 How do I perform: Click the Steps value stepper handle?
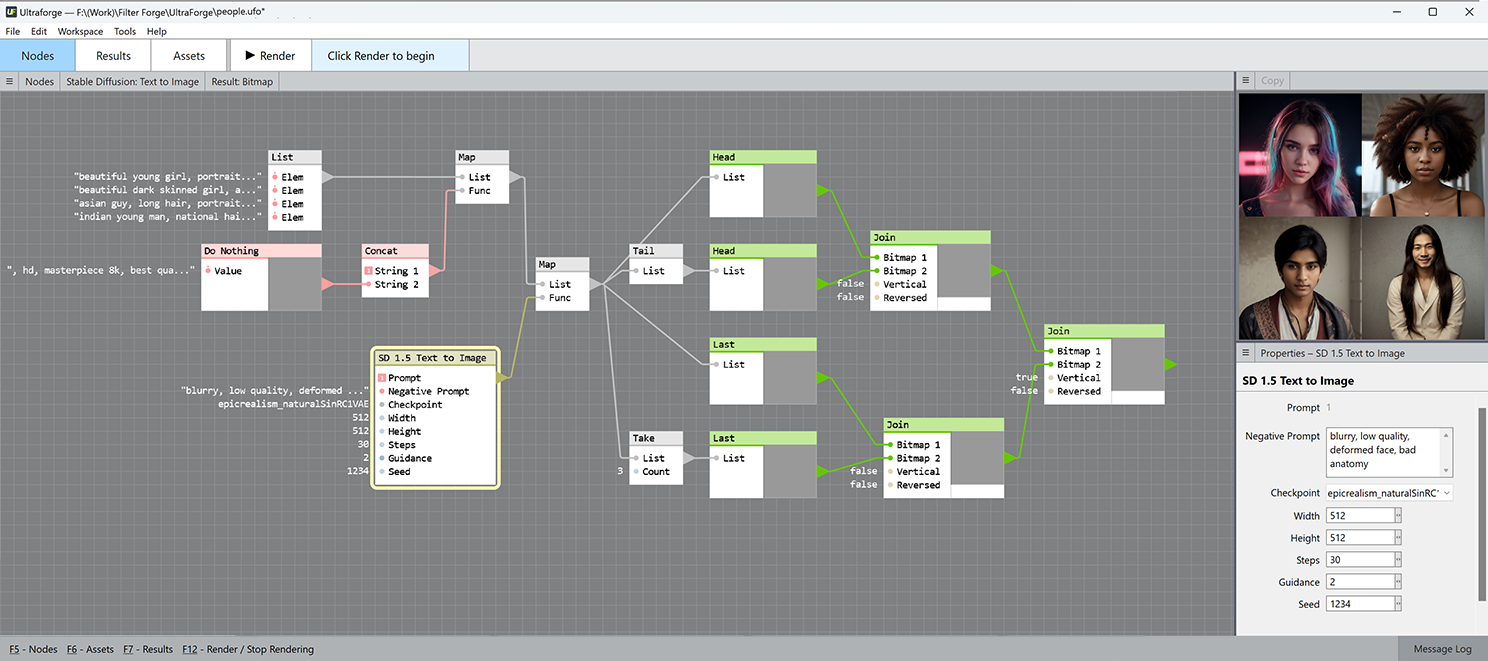click(1398, 560)
